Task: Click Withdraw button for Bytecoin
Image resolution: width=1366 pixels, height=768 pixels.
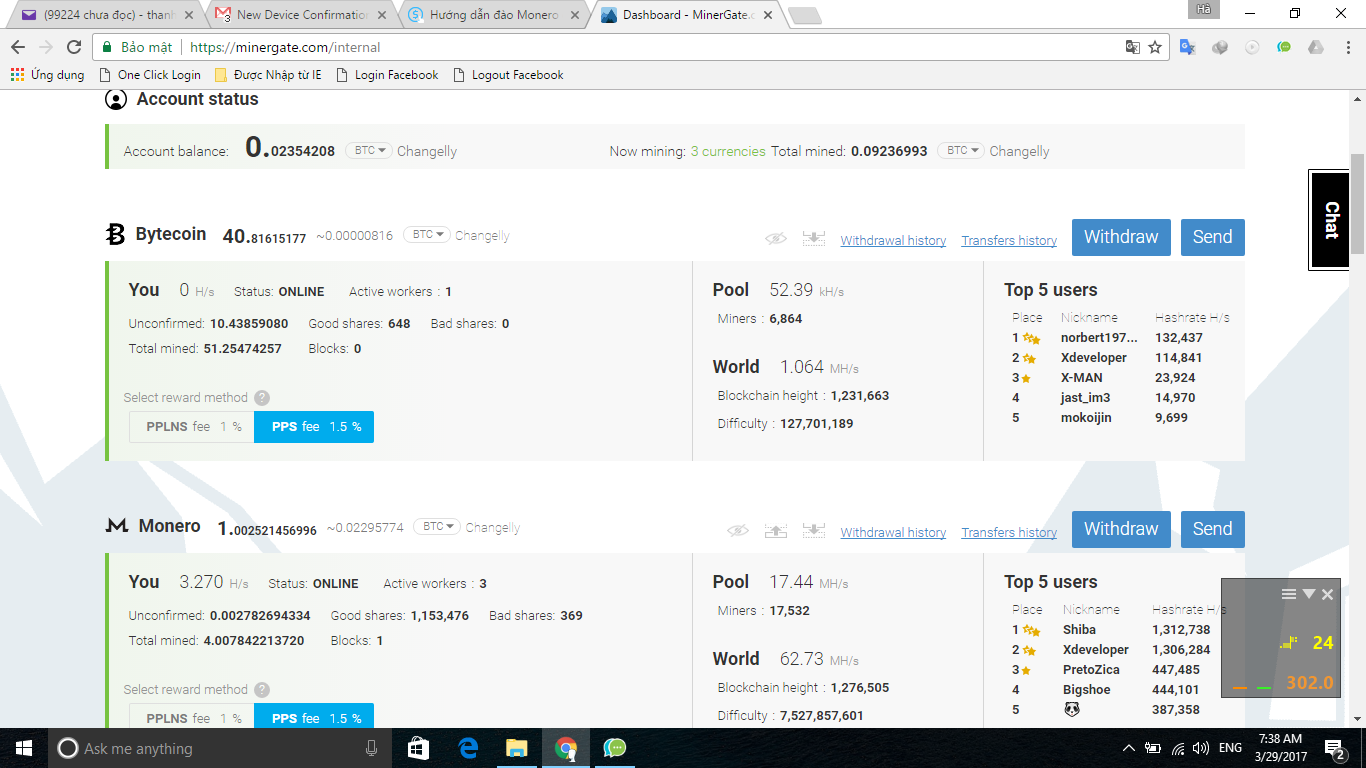Action: tap(1121, 237)
